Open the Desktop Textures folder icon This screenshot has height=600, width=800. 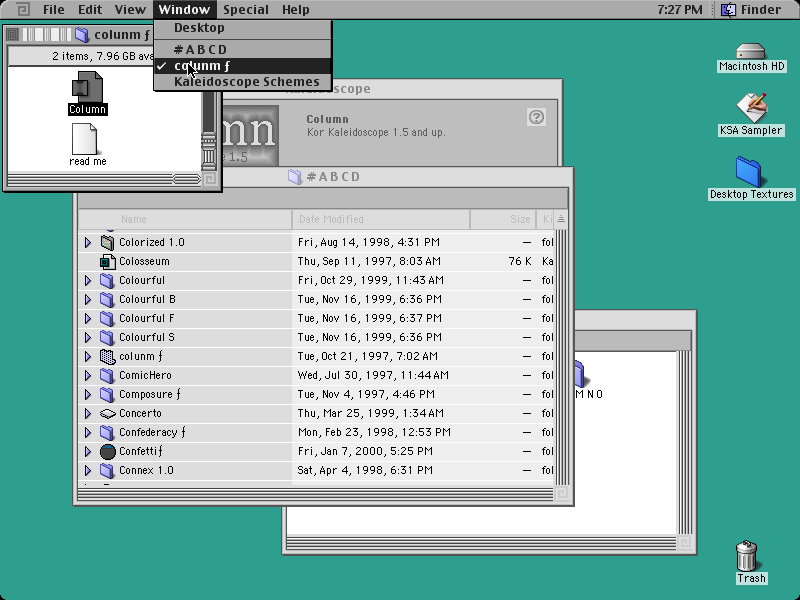tap(748, 172)
